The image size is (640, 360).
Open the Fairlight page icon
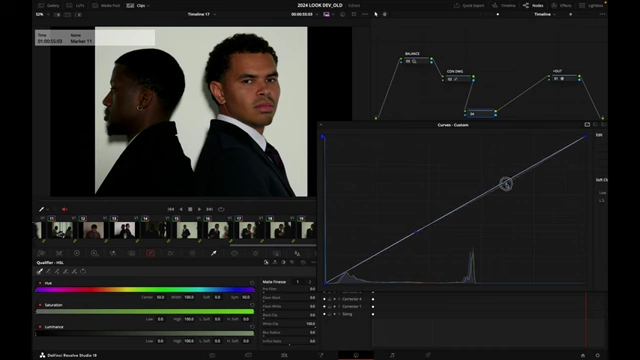click(x=392, y=355)
